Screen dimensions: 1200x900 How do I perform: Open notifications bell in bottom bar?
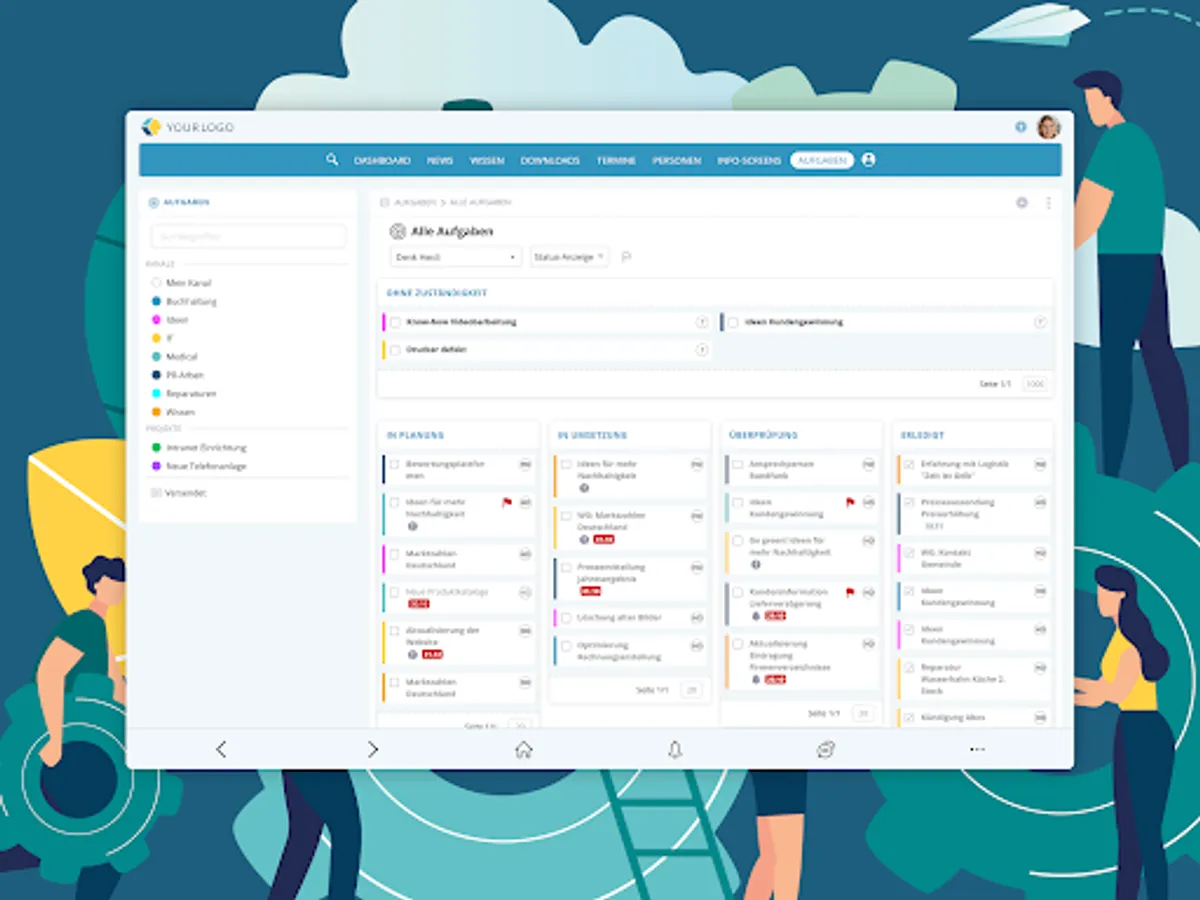[675, 749]
